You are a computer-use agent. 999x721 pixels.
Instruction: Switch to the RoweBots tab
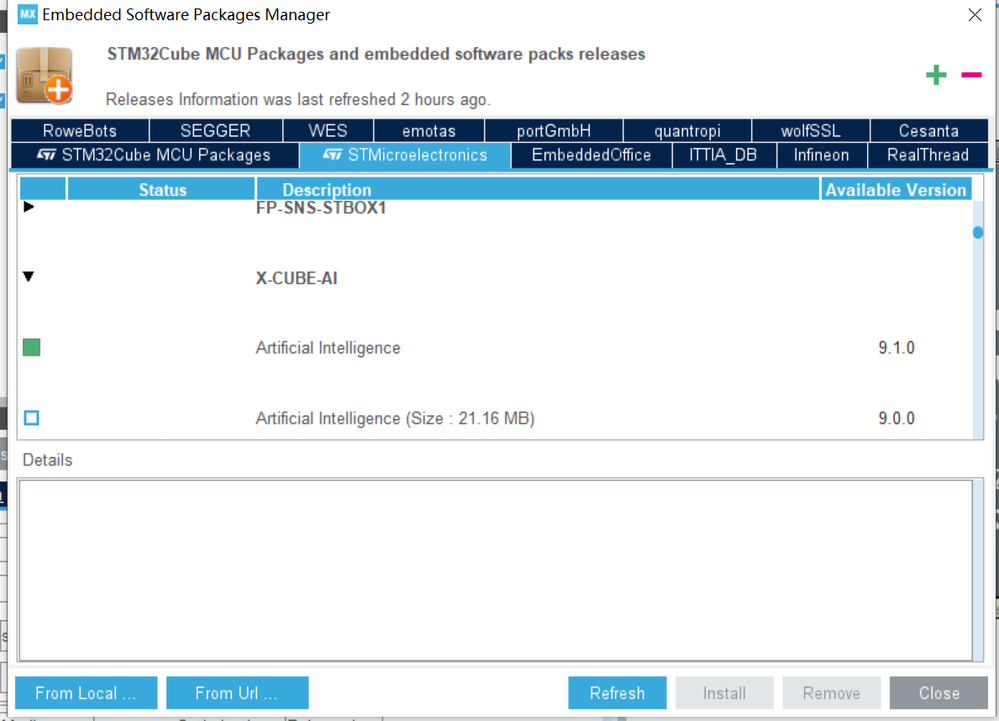coord(80,131)
